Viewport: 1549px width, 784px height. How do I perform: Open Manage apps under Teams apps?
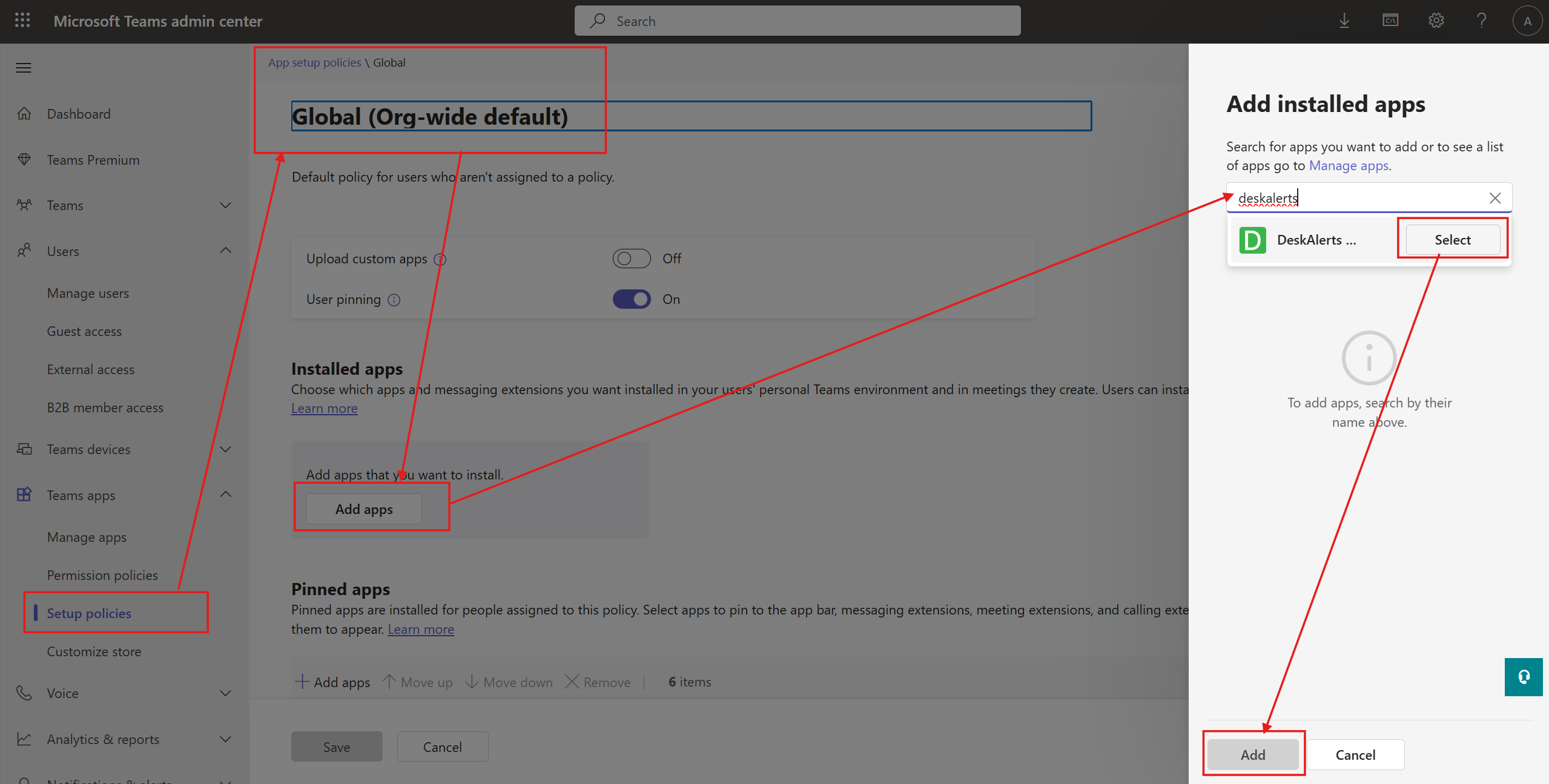pyautogui.click(x=87, y=536)
